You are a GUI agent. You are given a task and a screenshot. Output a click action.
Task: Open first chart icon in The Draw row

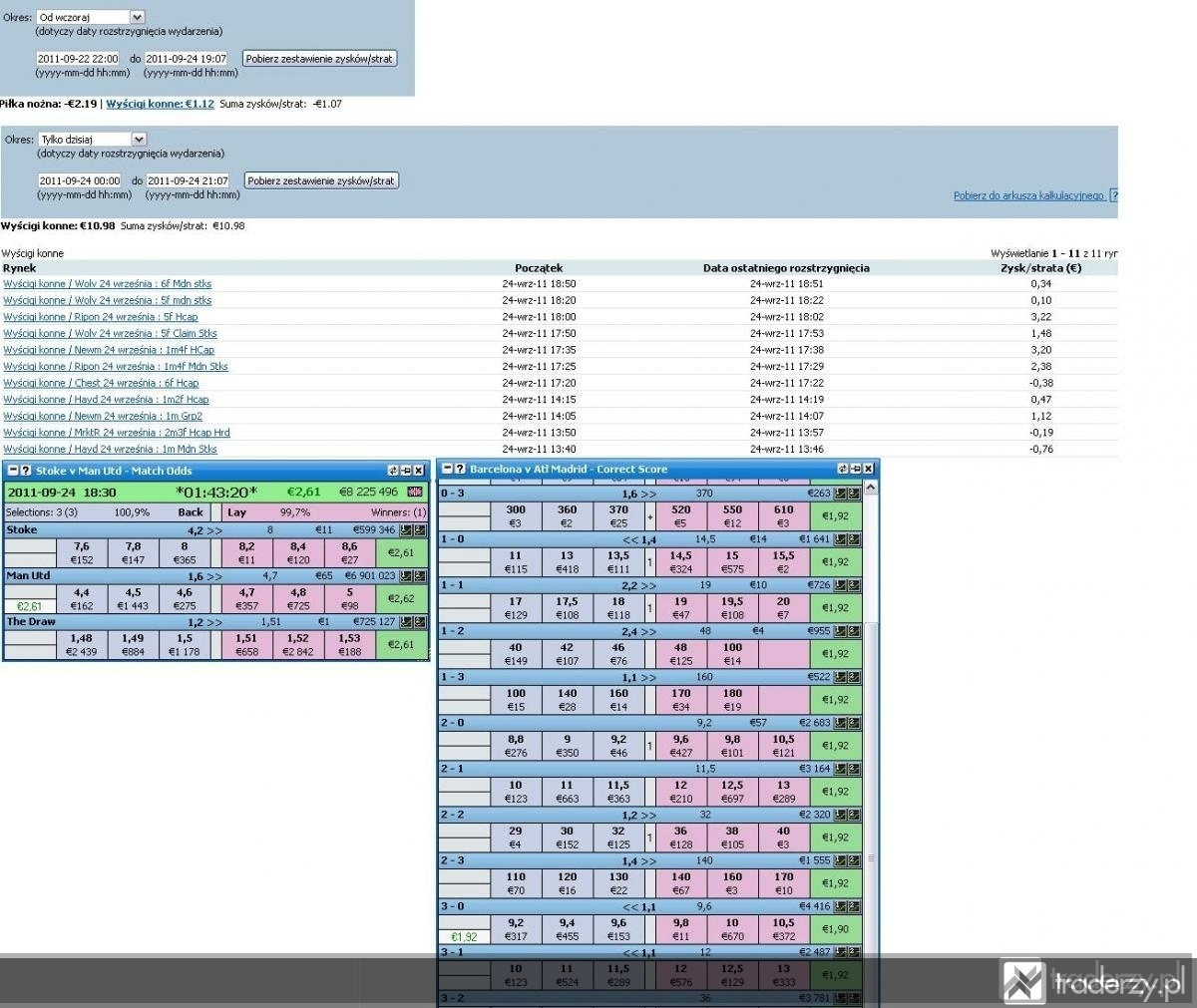[406, 622]
